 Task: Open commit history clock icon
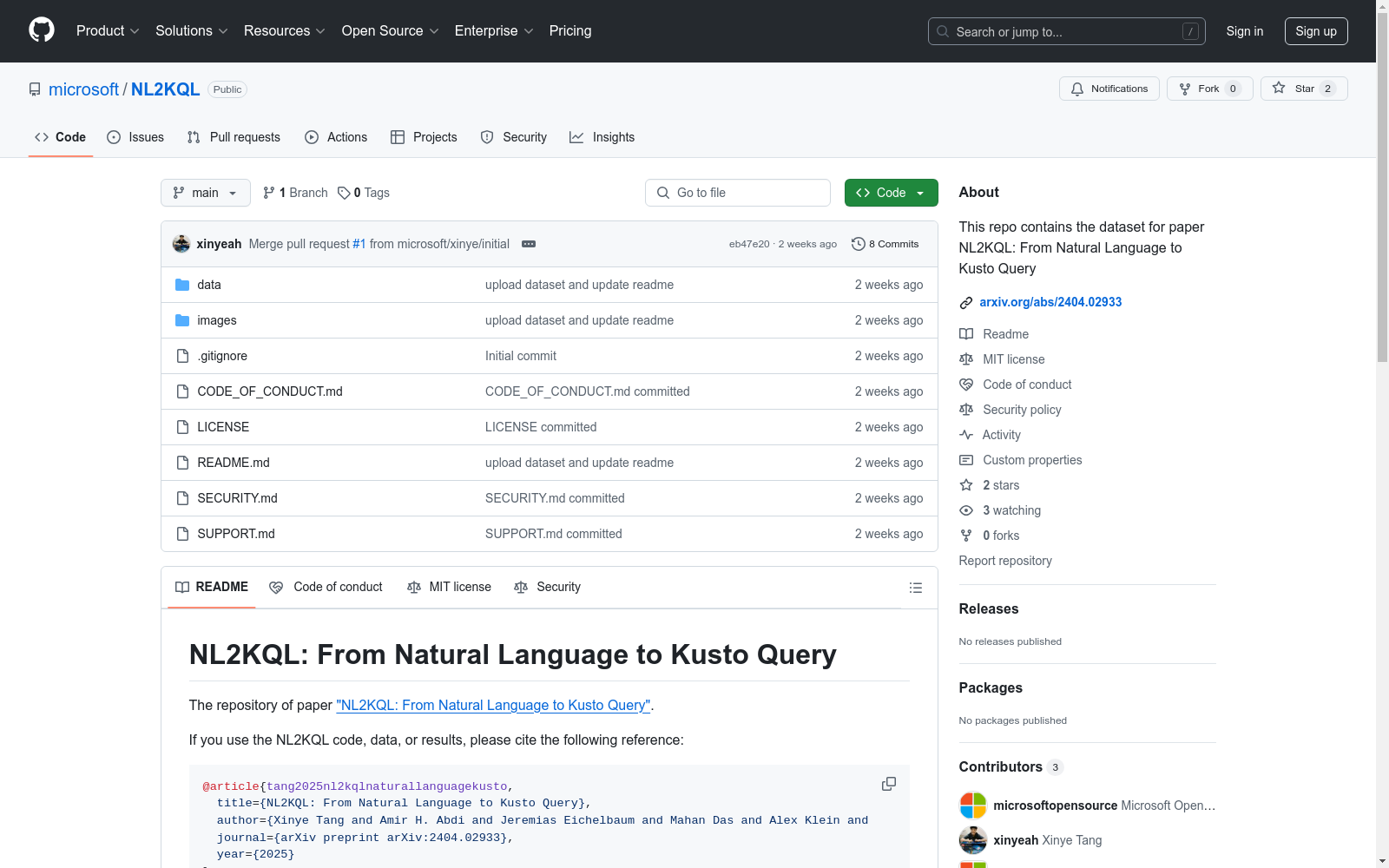click(x=859, y=244)
